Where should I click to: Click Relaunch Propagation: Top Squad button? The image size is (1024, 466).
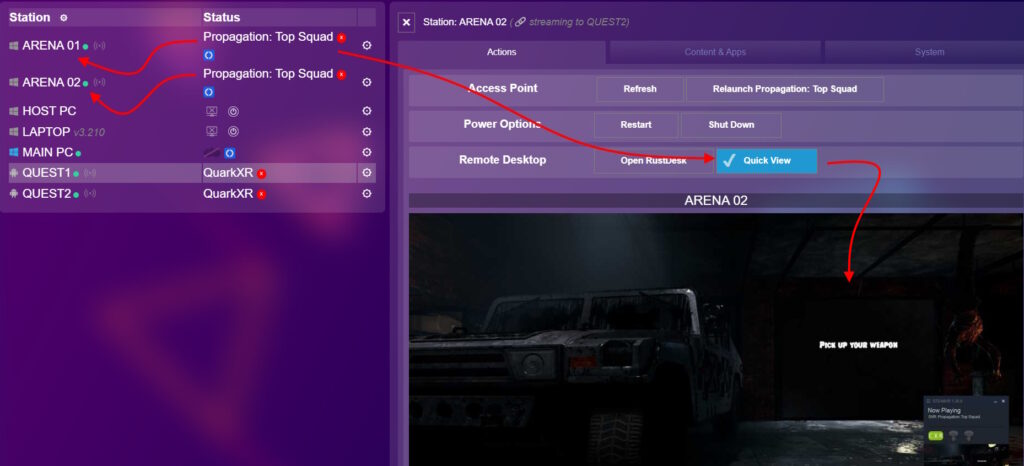[784, 89]
